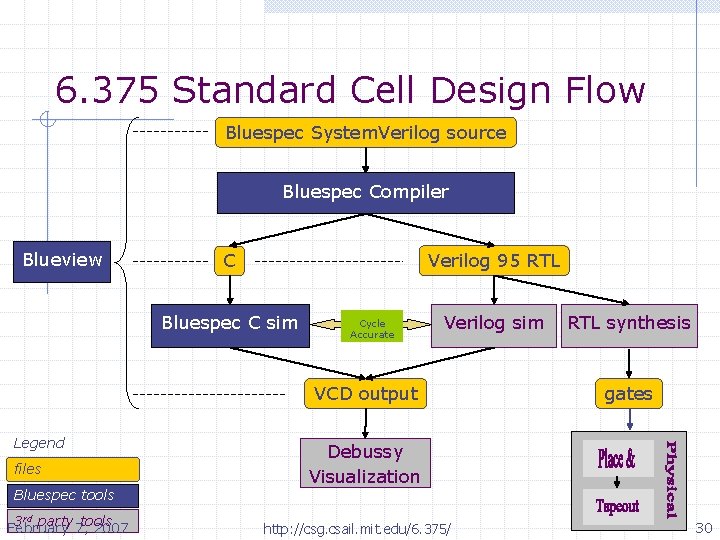Select the Debussy Visualization box

pos(366,463)
